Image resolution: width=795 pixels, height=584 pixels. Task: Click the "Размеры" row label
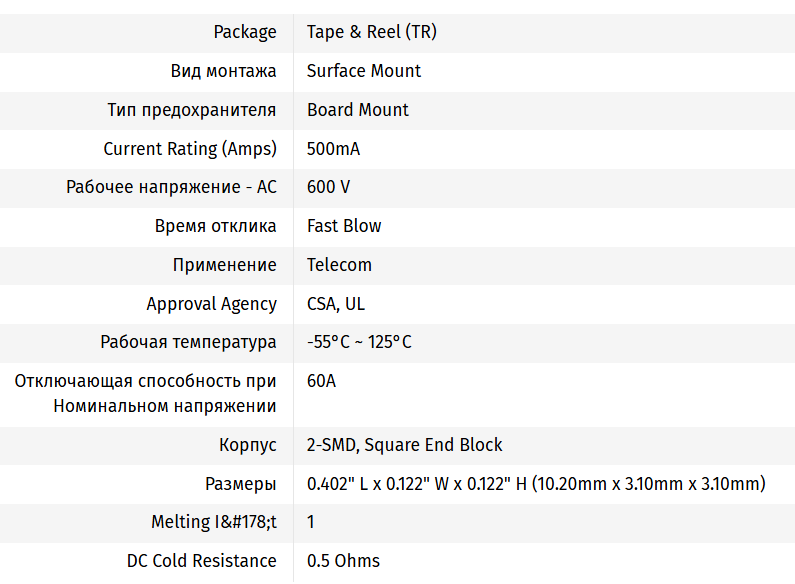point(240,484)
